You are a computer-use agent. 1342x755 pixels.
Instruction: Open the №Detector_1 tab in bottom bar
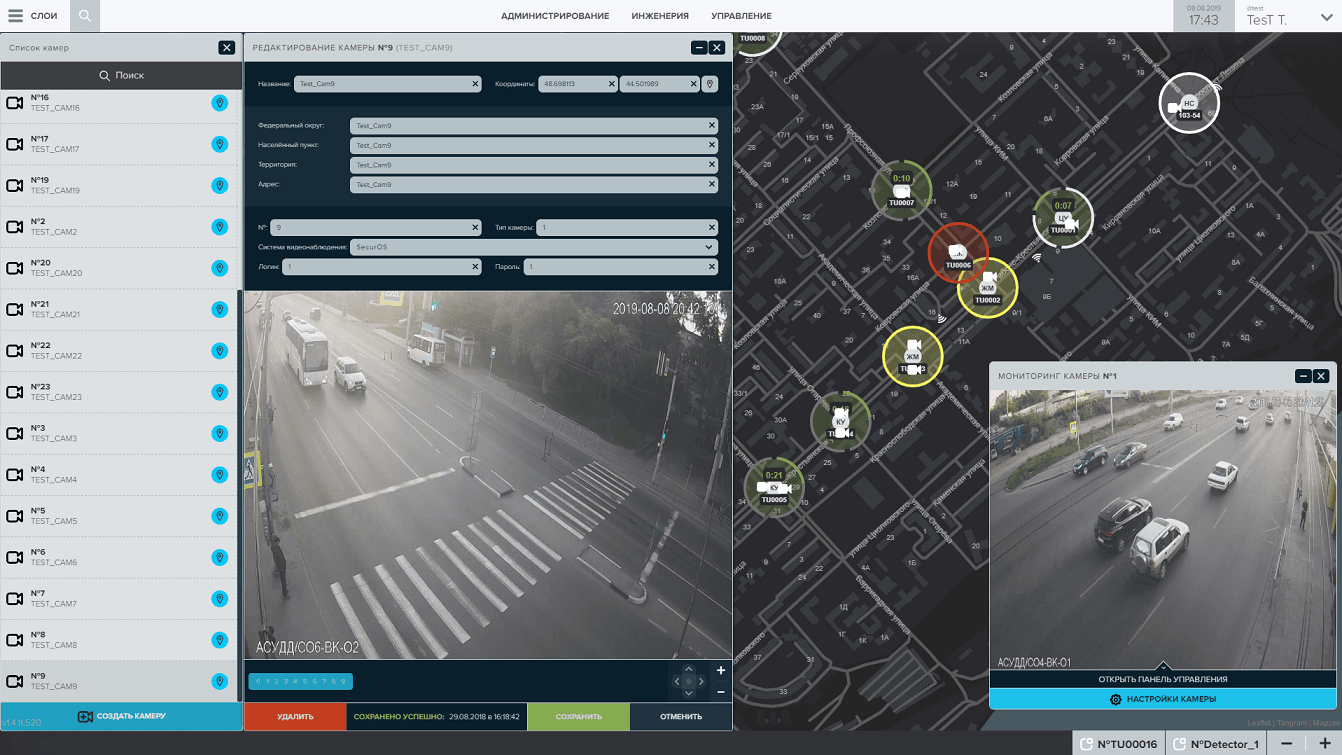click(1216, 744)
